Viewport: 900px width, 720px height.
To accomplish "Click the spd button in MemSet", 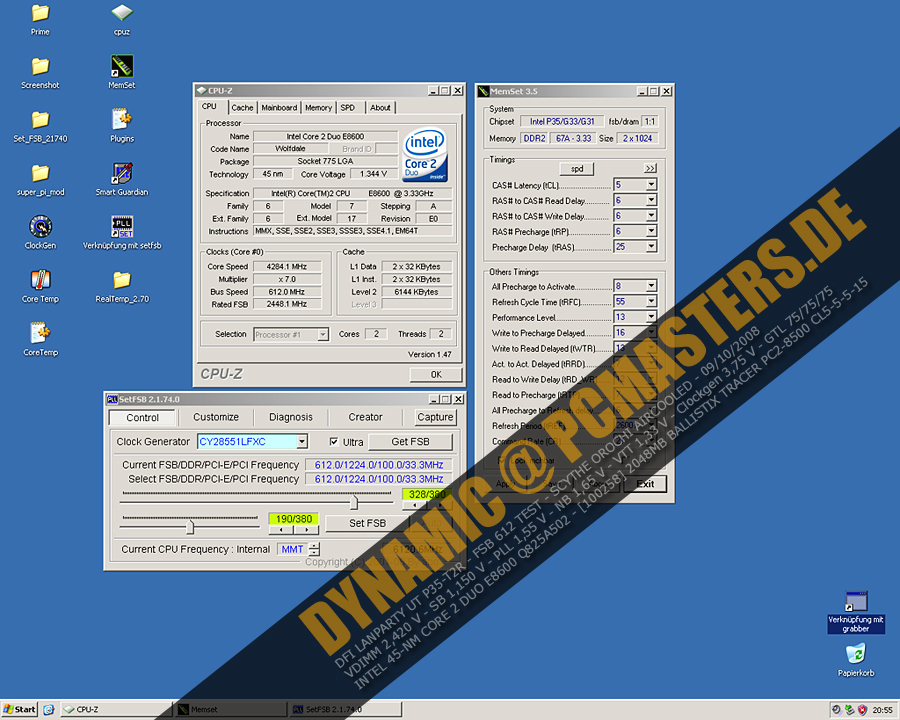I will point(577,169).
